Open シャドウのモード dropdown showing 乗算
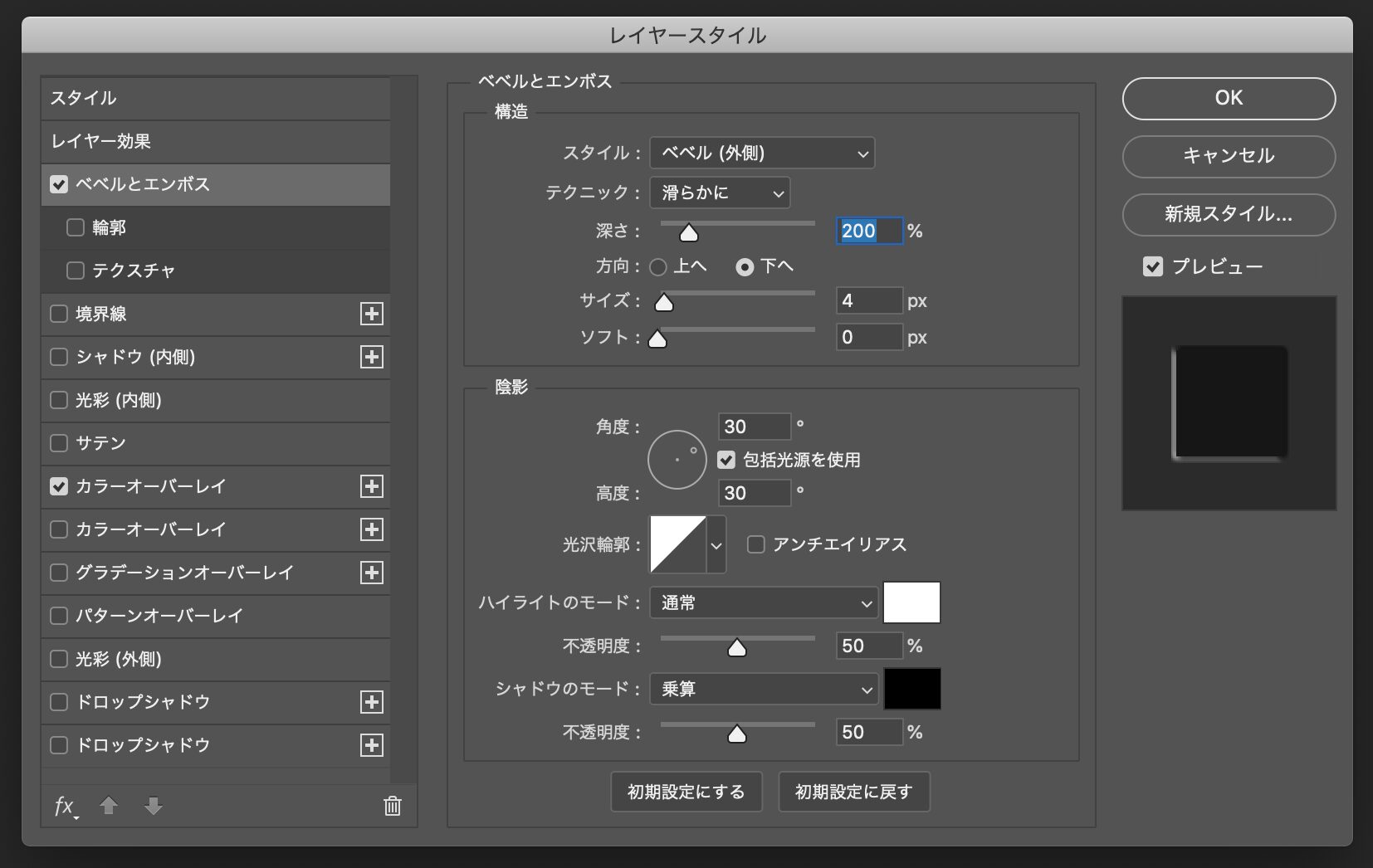This screenshot has width=1373, height=868. (764, 689)
